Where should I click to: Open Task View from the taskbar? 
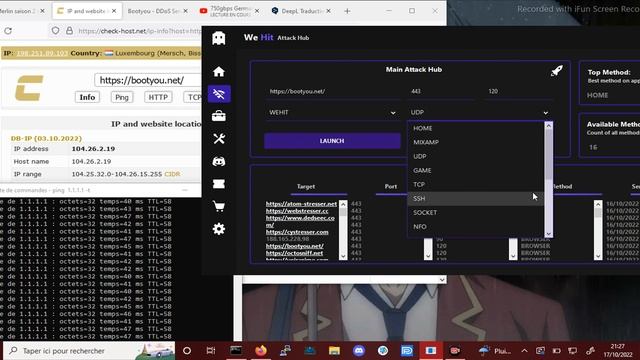click(x=211, y=351)
